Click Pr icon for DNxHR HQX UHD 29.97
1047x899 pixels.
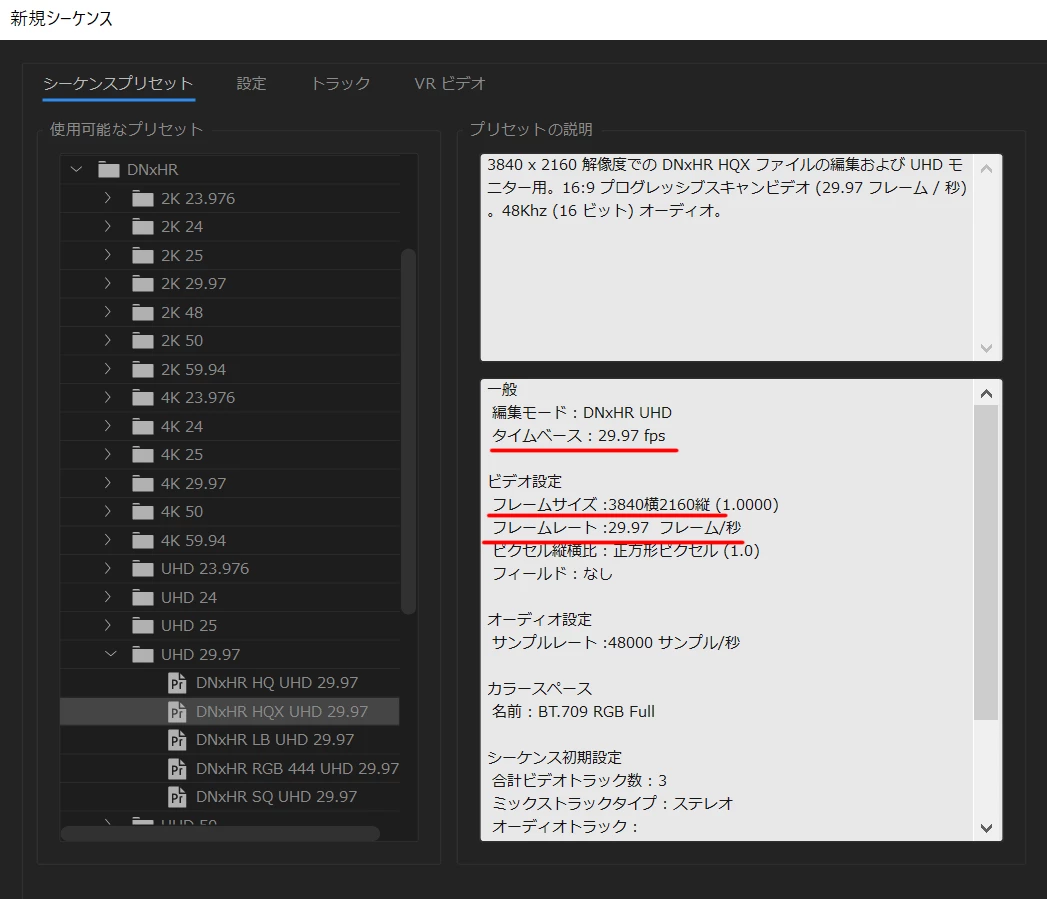[176, 711]
